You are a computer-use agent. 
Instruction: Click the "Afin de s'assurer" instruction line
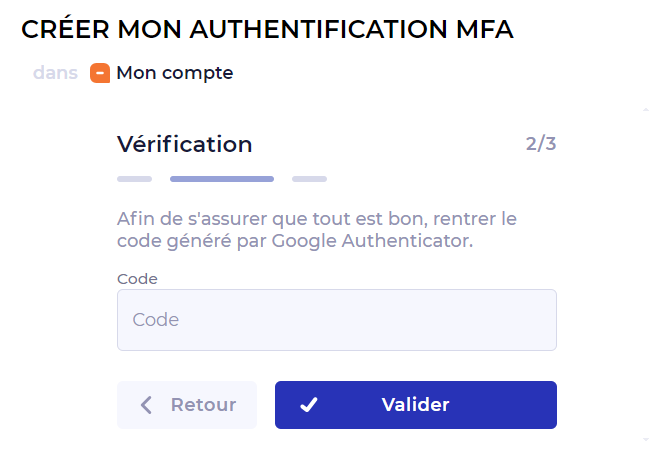tap(316, 218)
